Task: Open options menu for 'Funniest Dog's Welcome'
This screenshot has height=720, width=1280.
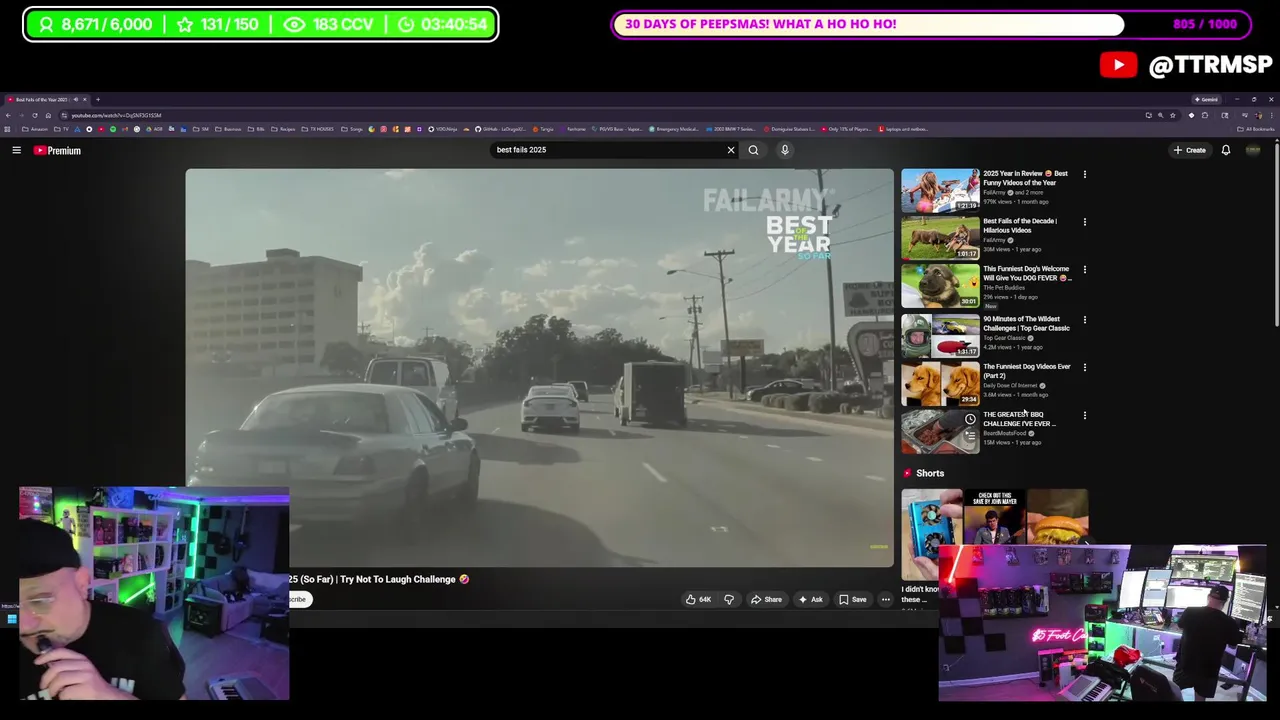Action: [x=1084, y=270]
